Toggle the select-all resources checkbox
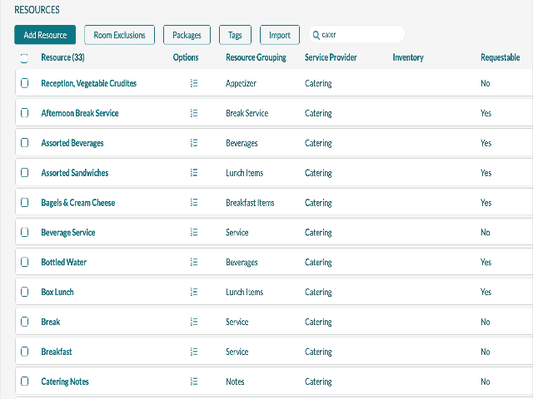Viewport: 533px width, 399px height. [x=24, y=58]
